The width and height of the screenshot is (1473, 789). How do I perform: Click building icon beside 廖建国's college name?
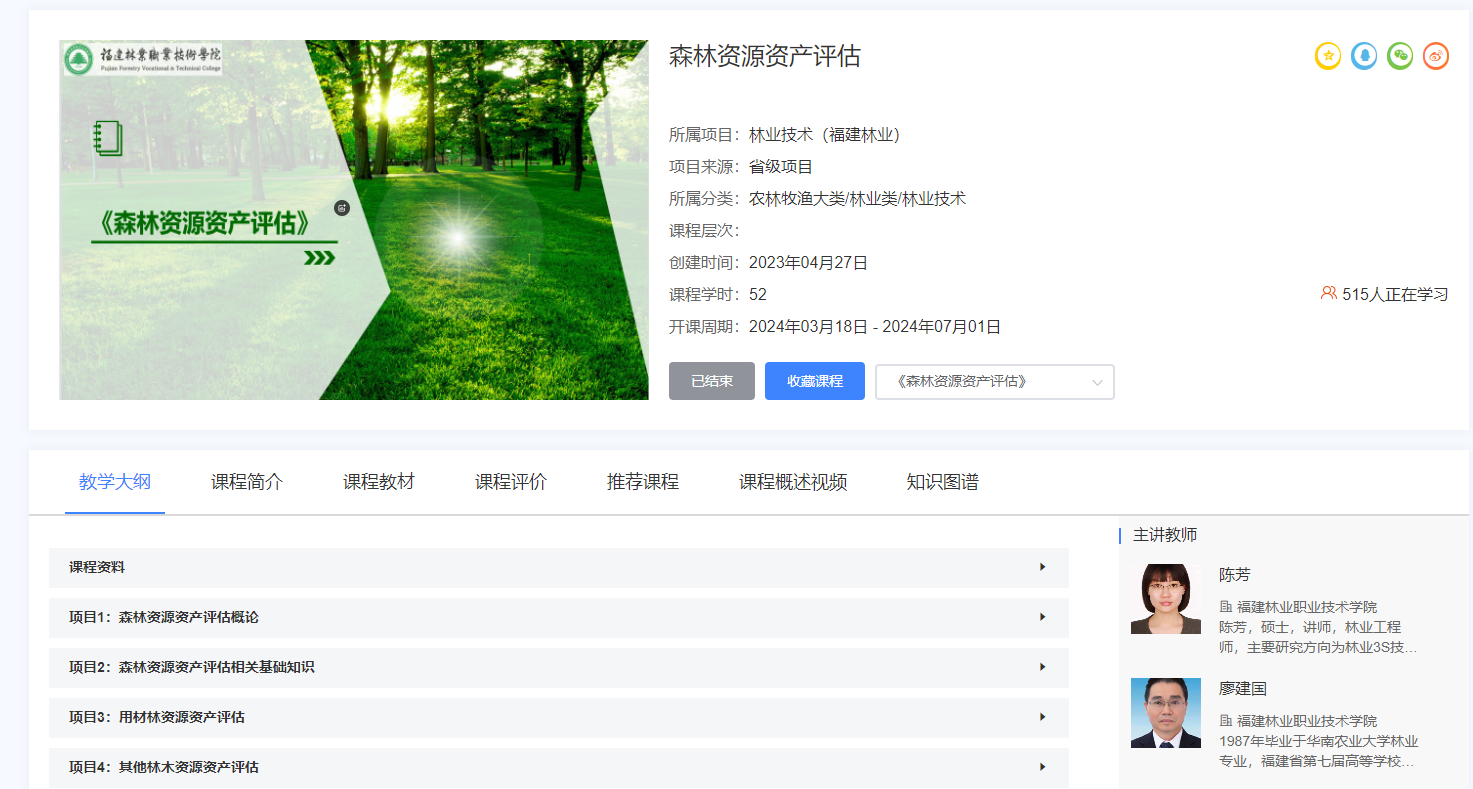coord(1226,721)
